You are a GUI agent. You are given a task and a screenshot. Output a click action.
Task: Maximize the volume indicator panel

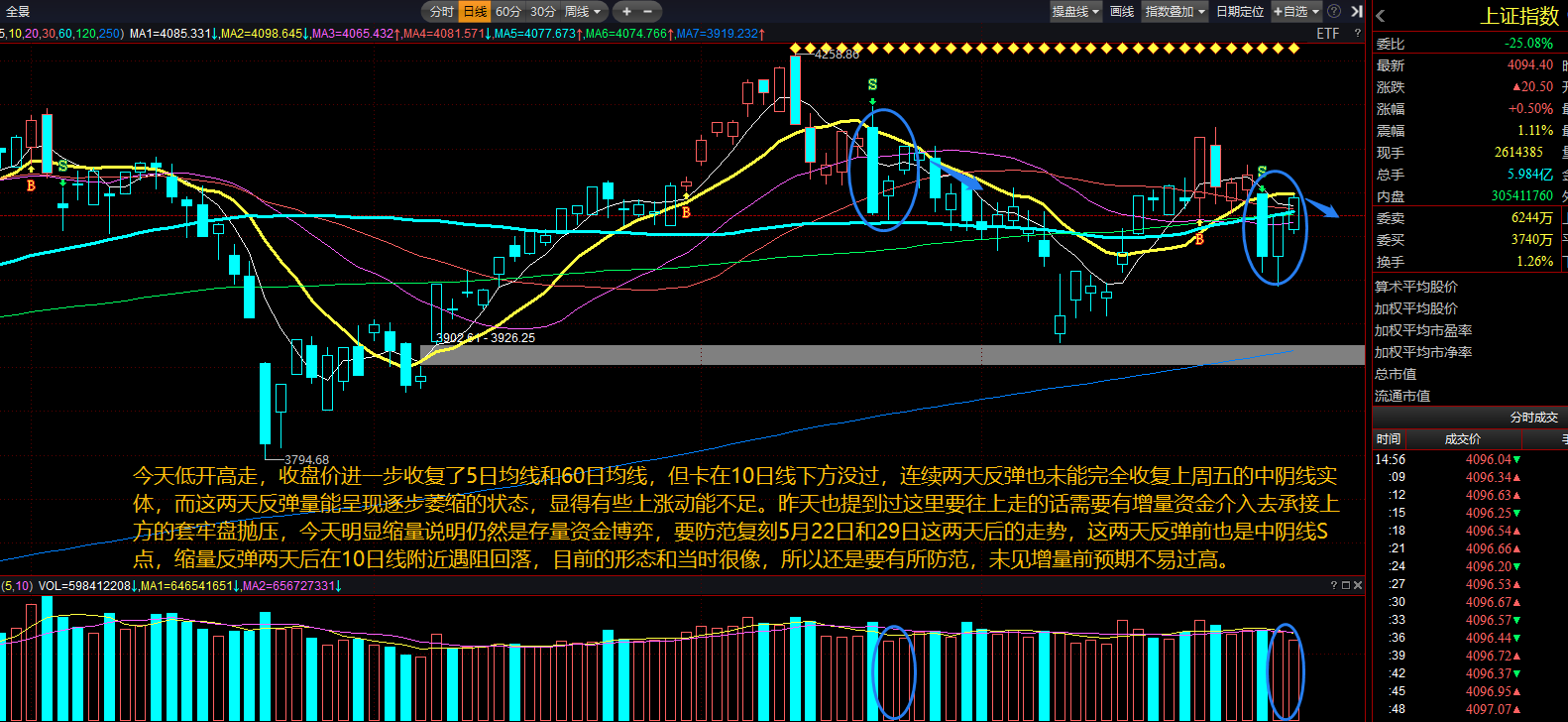coord(1345,585)
